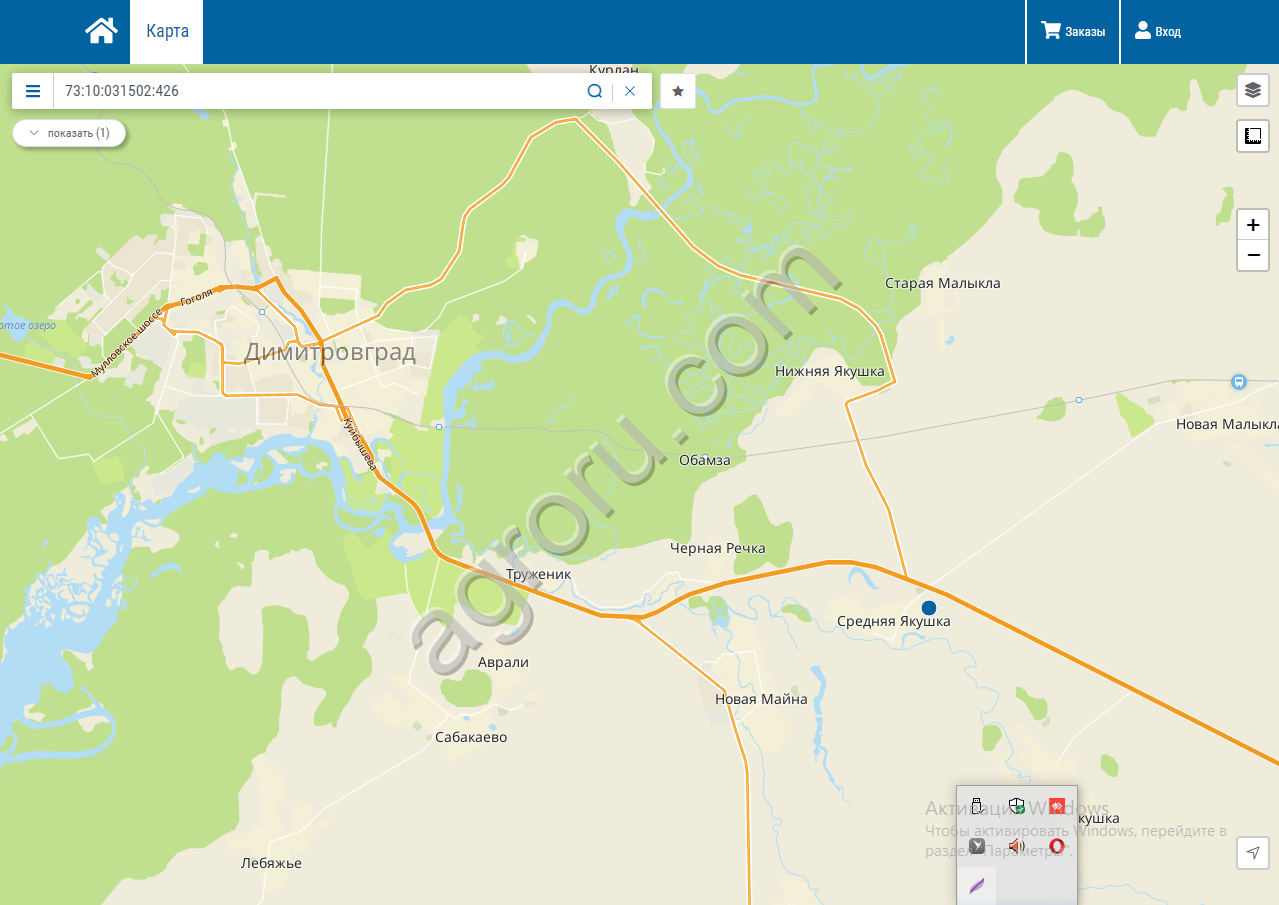This screenshot has width=1279, height=905.
Task: Click the Обамза label
Action: (x=705, y=460)
